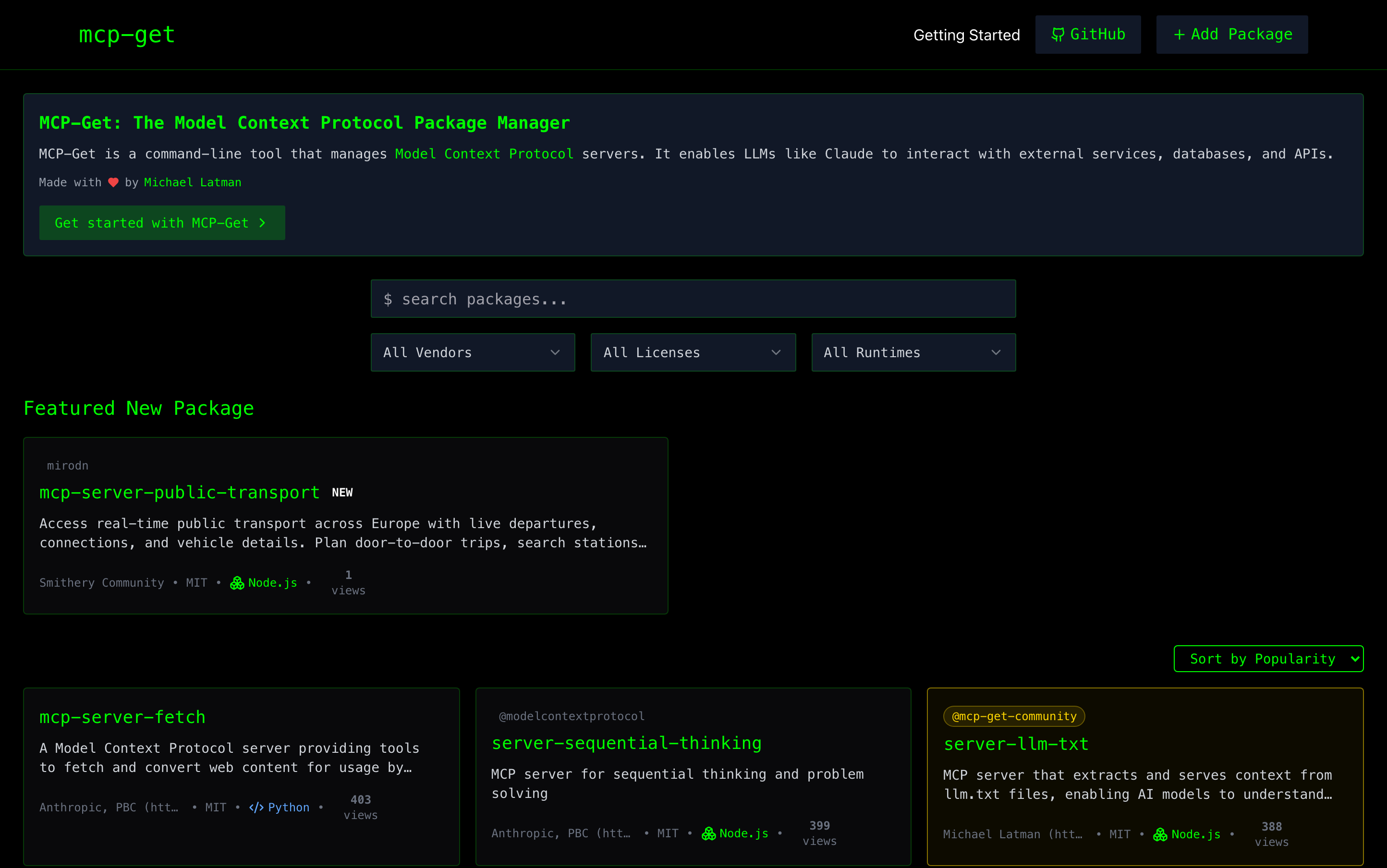Click the plus icon on Add Package

[x=1179, y=35]
